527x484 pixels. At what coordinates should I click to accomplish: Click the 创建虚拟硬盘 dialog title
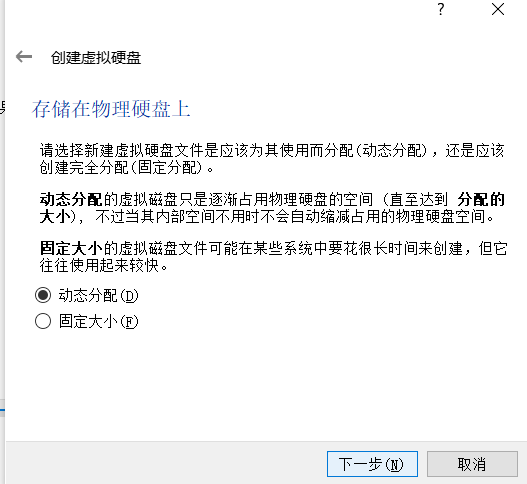click(96, 57)
